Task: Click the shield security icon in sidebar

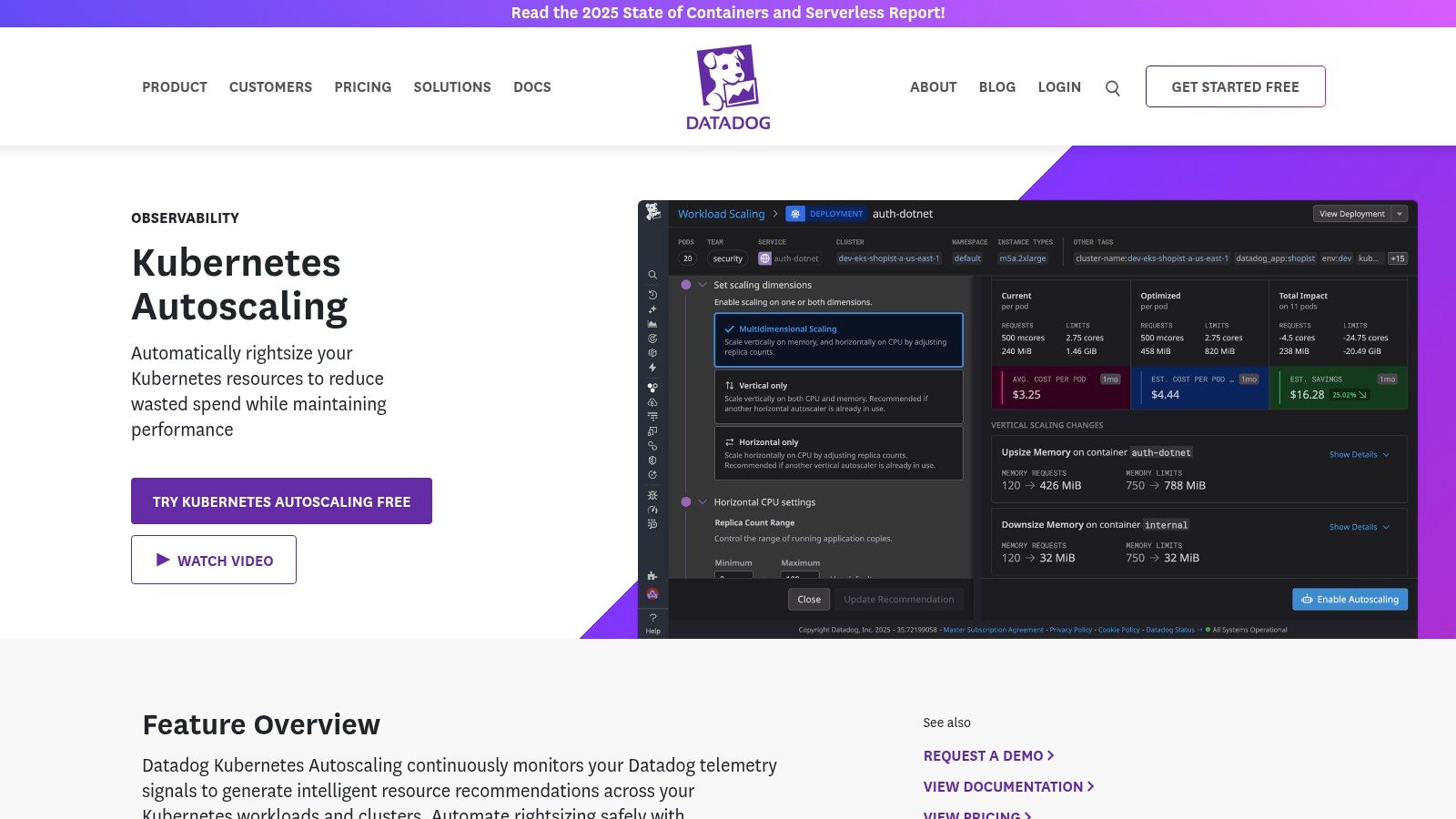Action: click(x=652, y=460)
